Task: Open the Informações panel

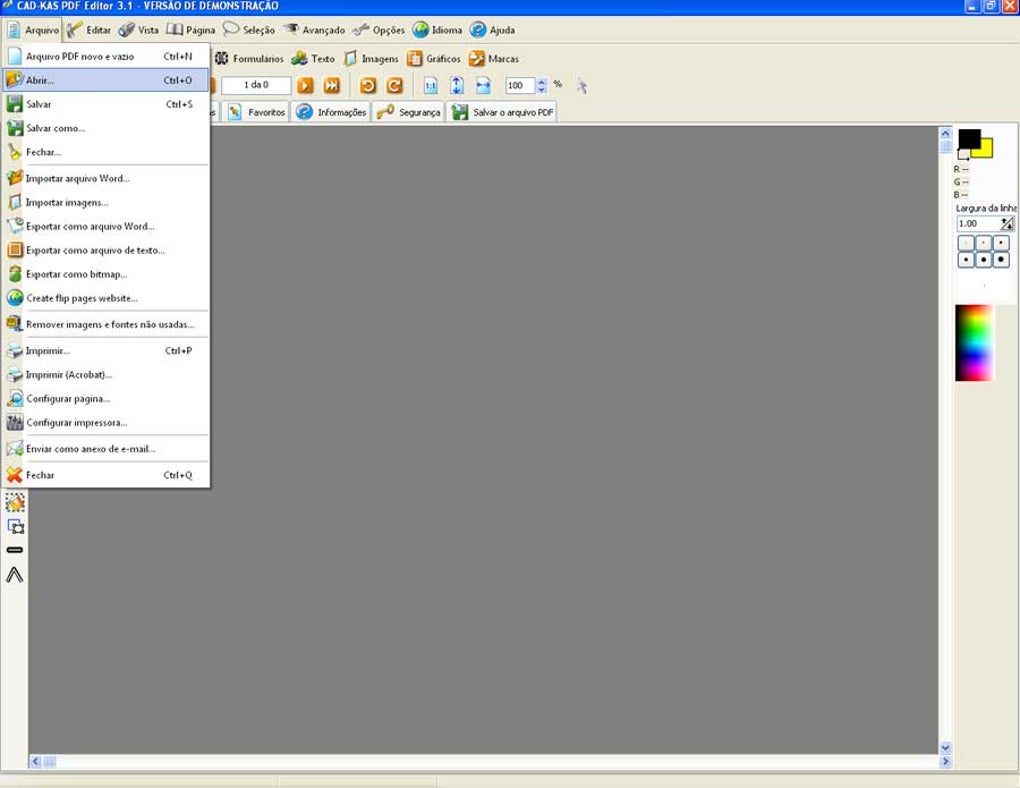Action: tap(331, 113)
